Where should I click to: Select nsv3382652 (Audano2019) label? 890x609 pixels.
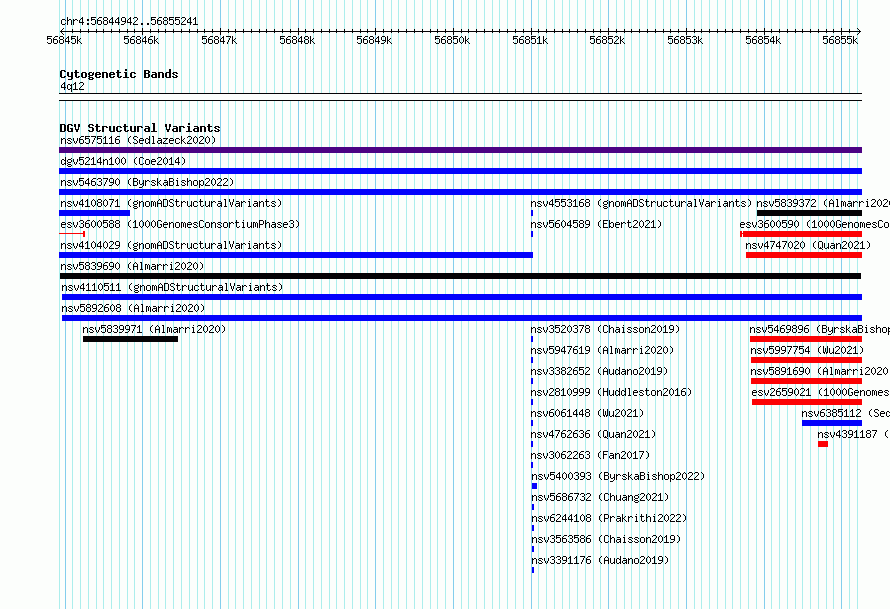pyautogui.click(x=599, y=371)
